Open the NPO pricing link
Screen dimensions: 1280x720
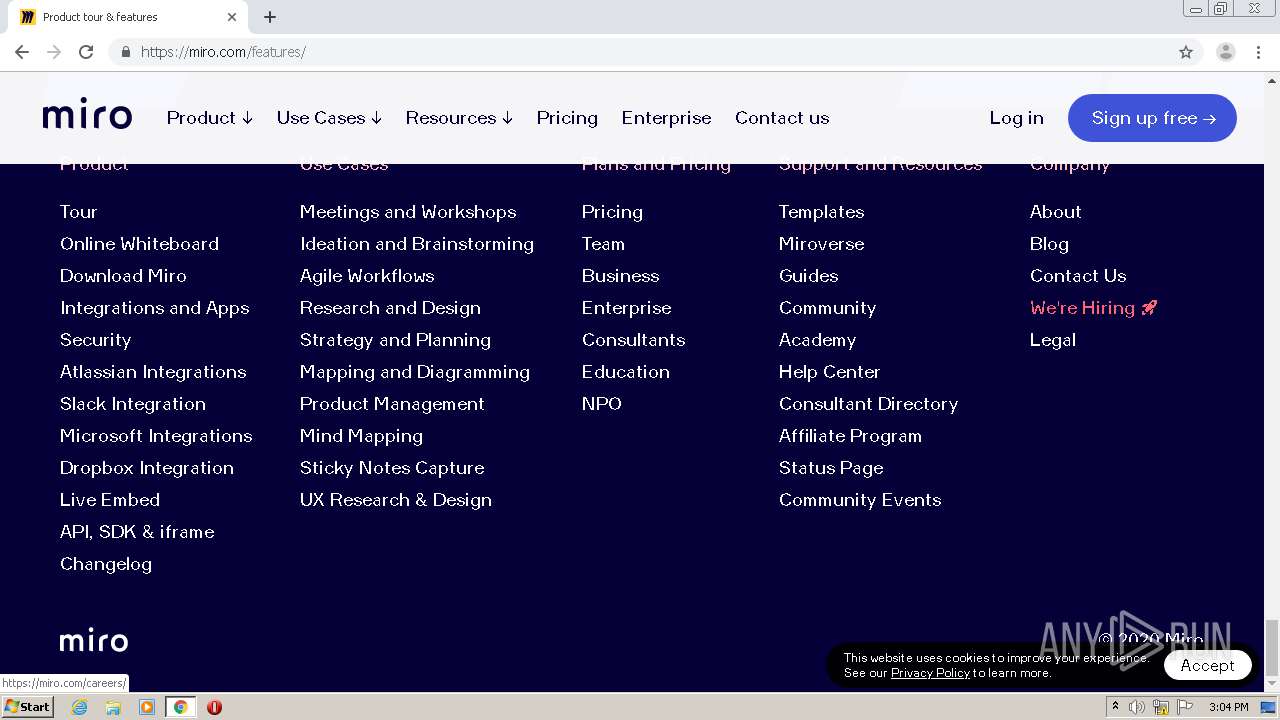602,404
